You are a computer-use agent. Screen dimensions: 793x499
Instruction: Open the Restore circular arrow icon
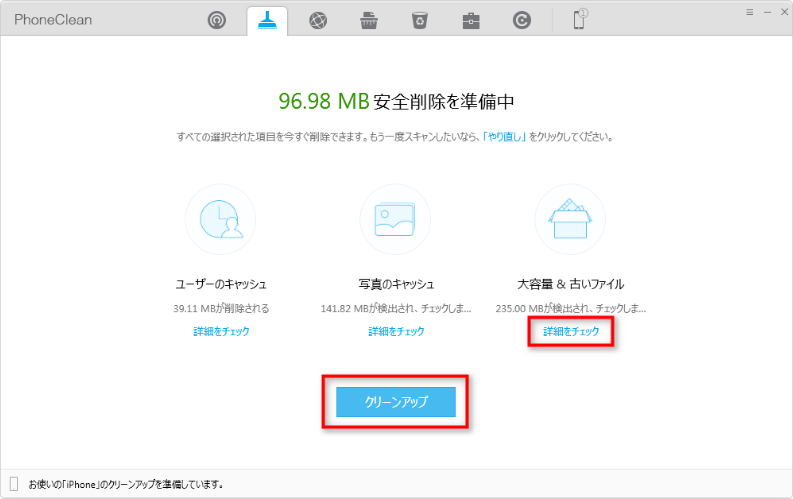[x=521, y=20]
